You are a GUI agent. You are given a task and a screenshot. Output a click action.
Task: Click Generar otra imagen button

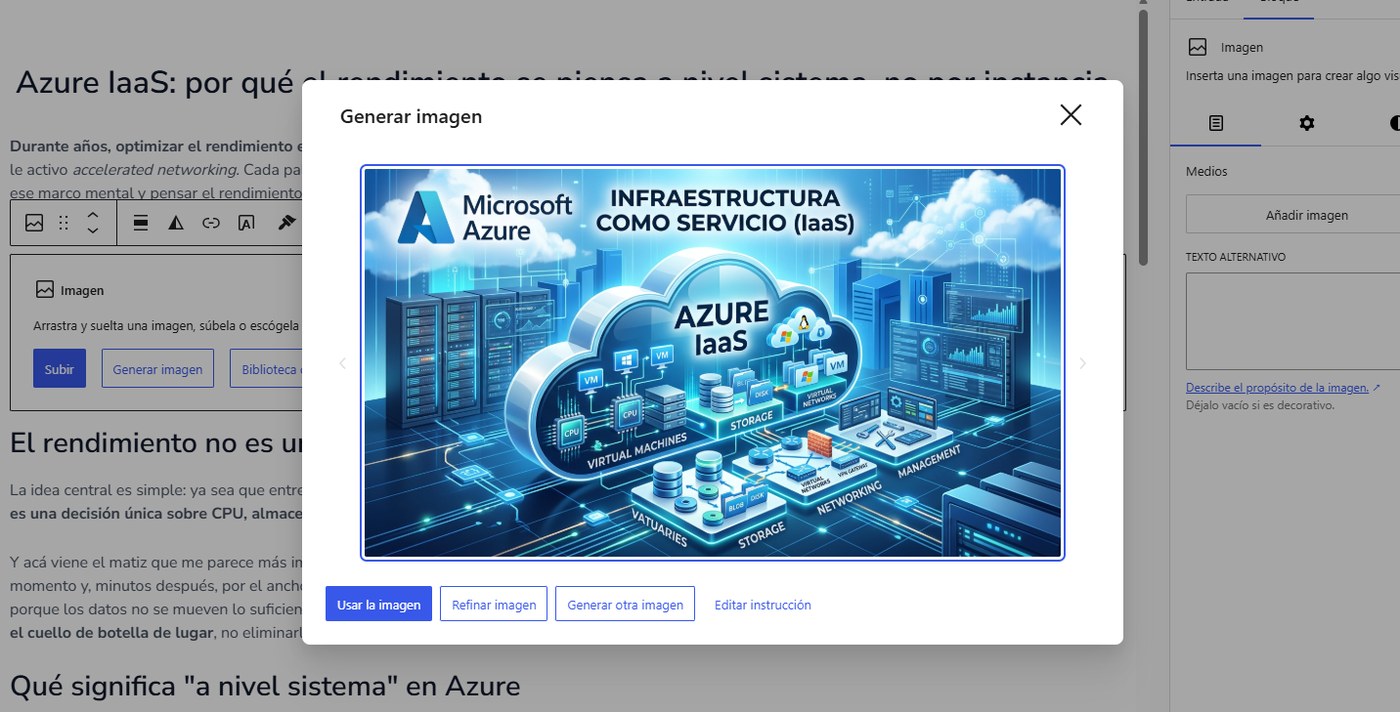625,604
